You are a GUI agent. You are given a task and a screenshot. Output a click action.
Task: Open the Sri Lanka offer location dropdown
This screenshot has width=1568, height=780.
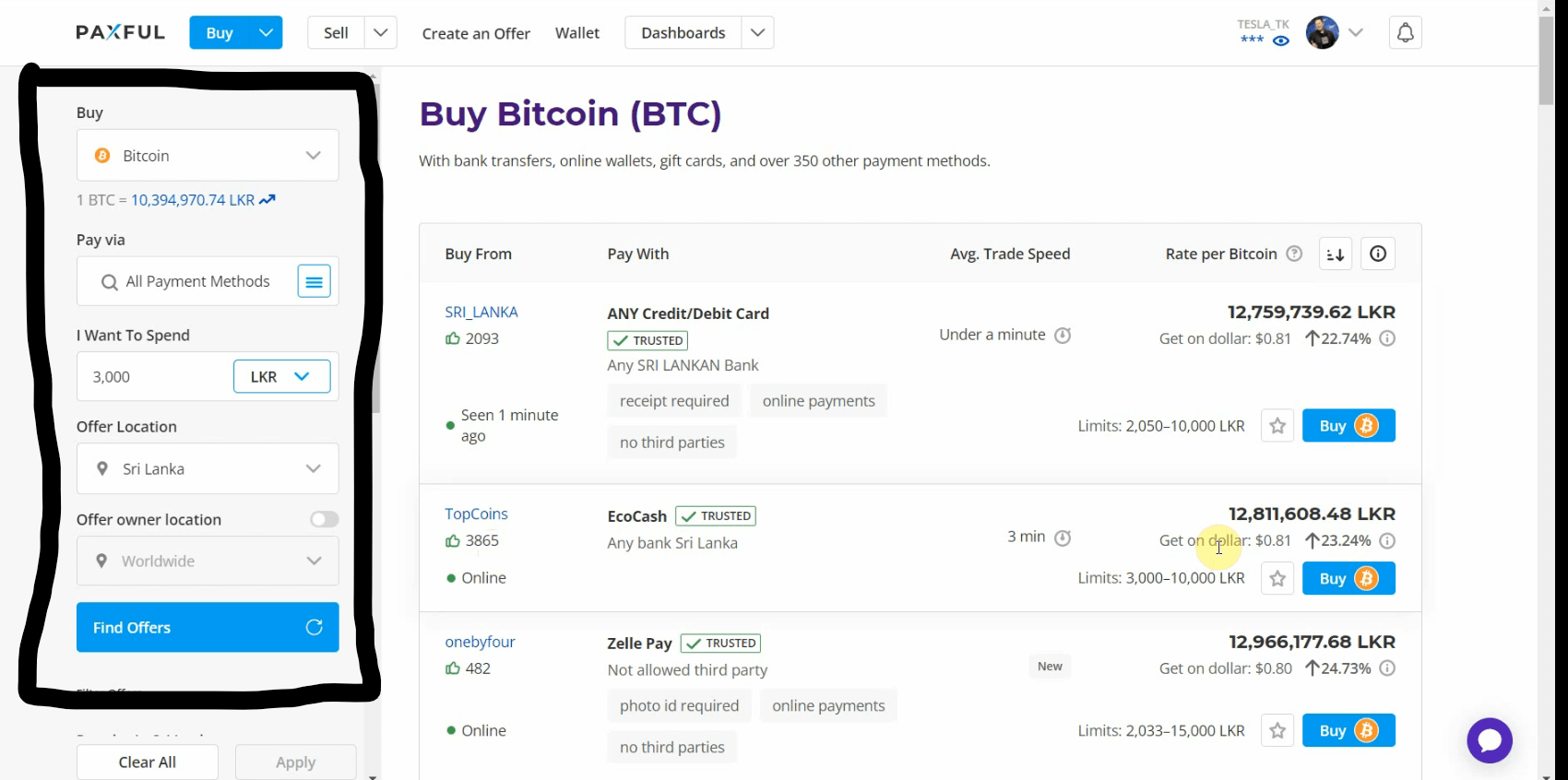(x=208, y=468)
